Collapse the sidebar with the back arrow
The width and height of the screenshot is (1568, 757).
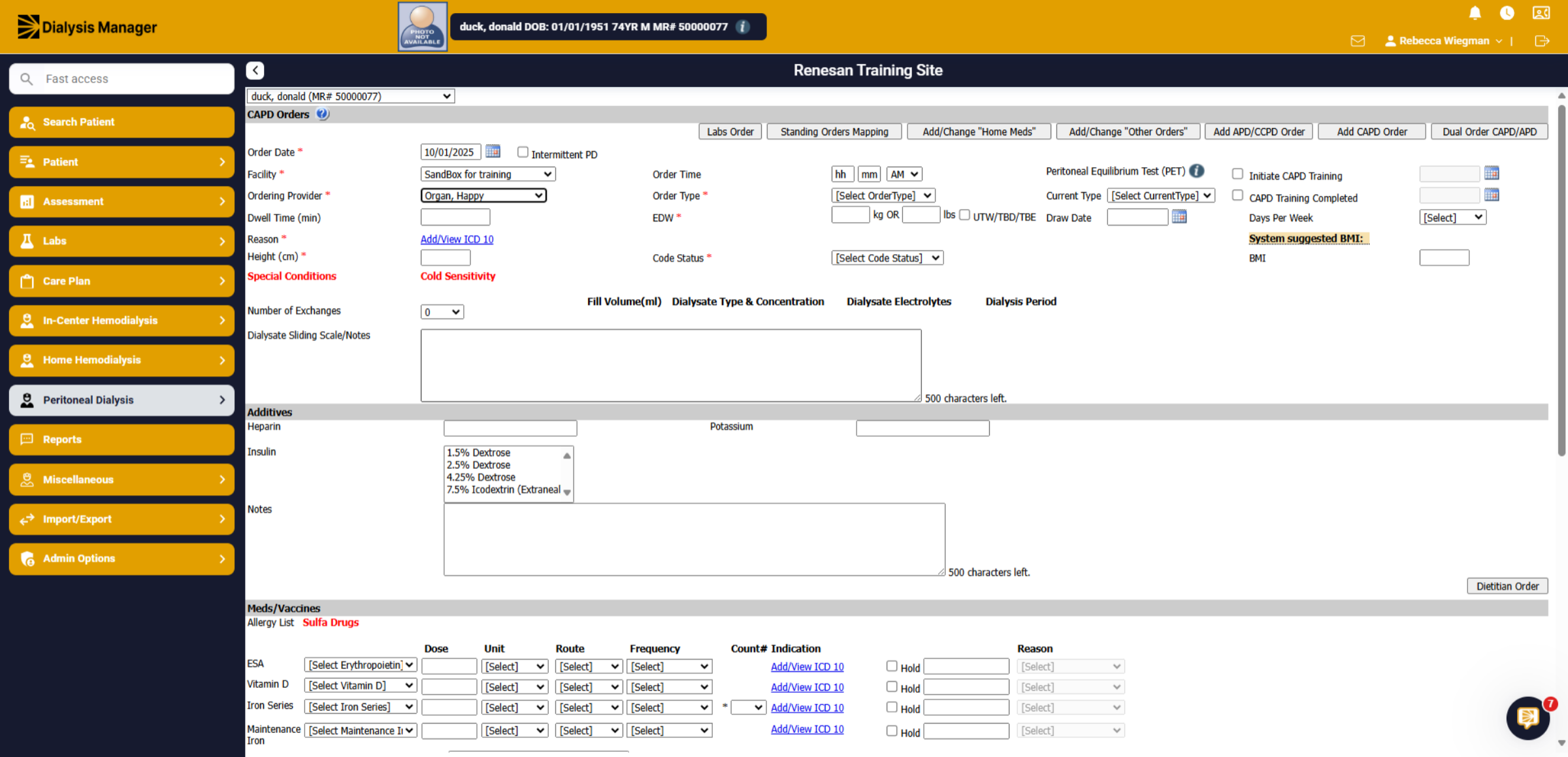click(x=255, y=71)
